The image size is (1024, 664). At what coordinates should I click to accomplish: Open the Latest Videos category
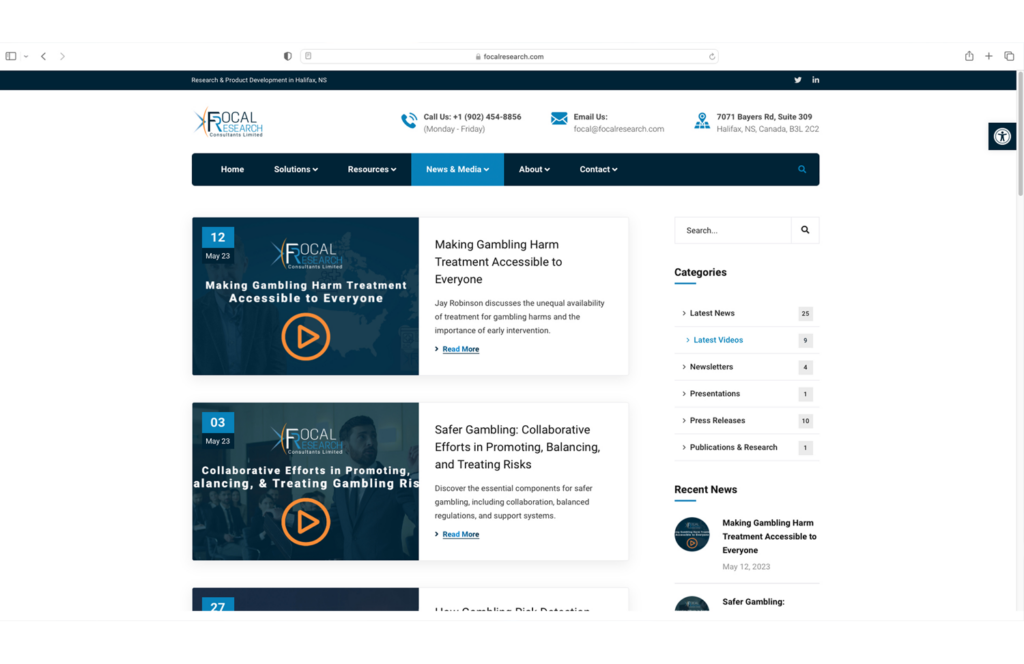(718, 340)
